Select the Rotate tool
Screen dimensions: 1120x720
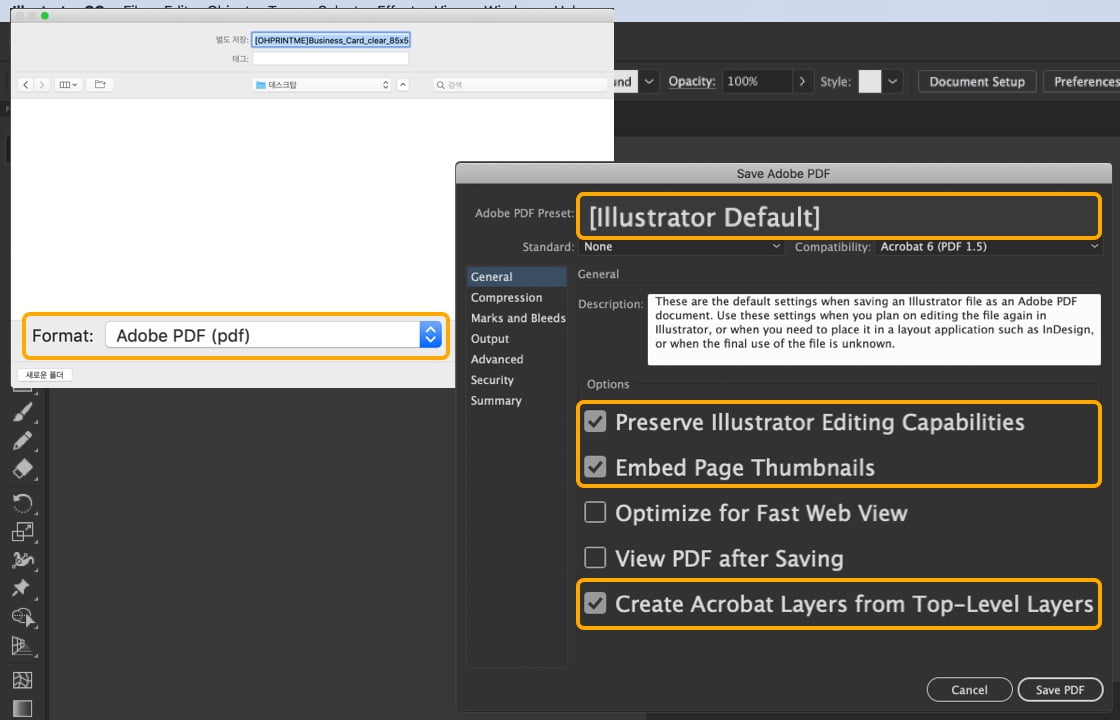tap(22, 502)
